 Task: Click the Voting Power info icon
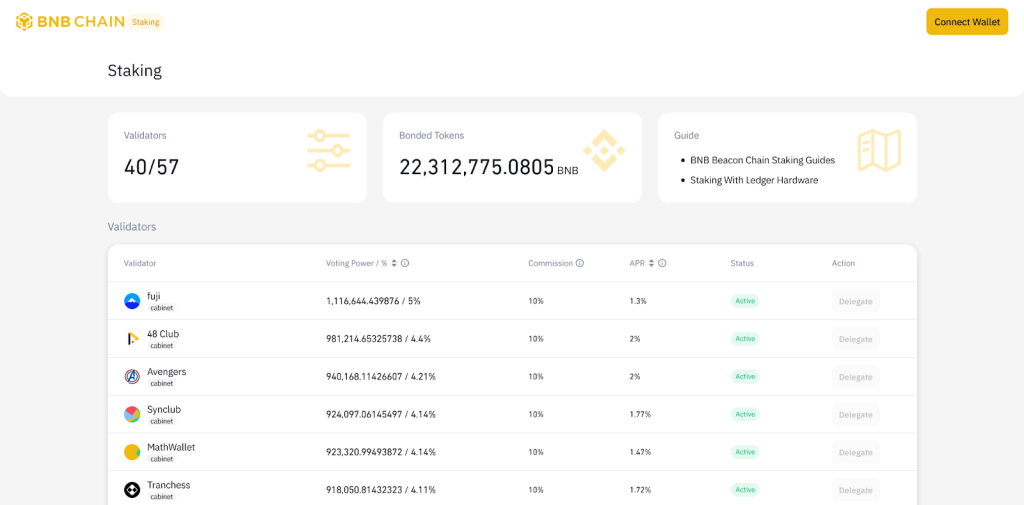point(405,263)
